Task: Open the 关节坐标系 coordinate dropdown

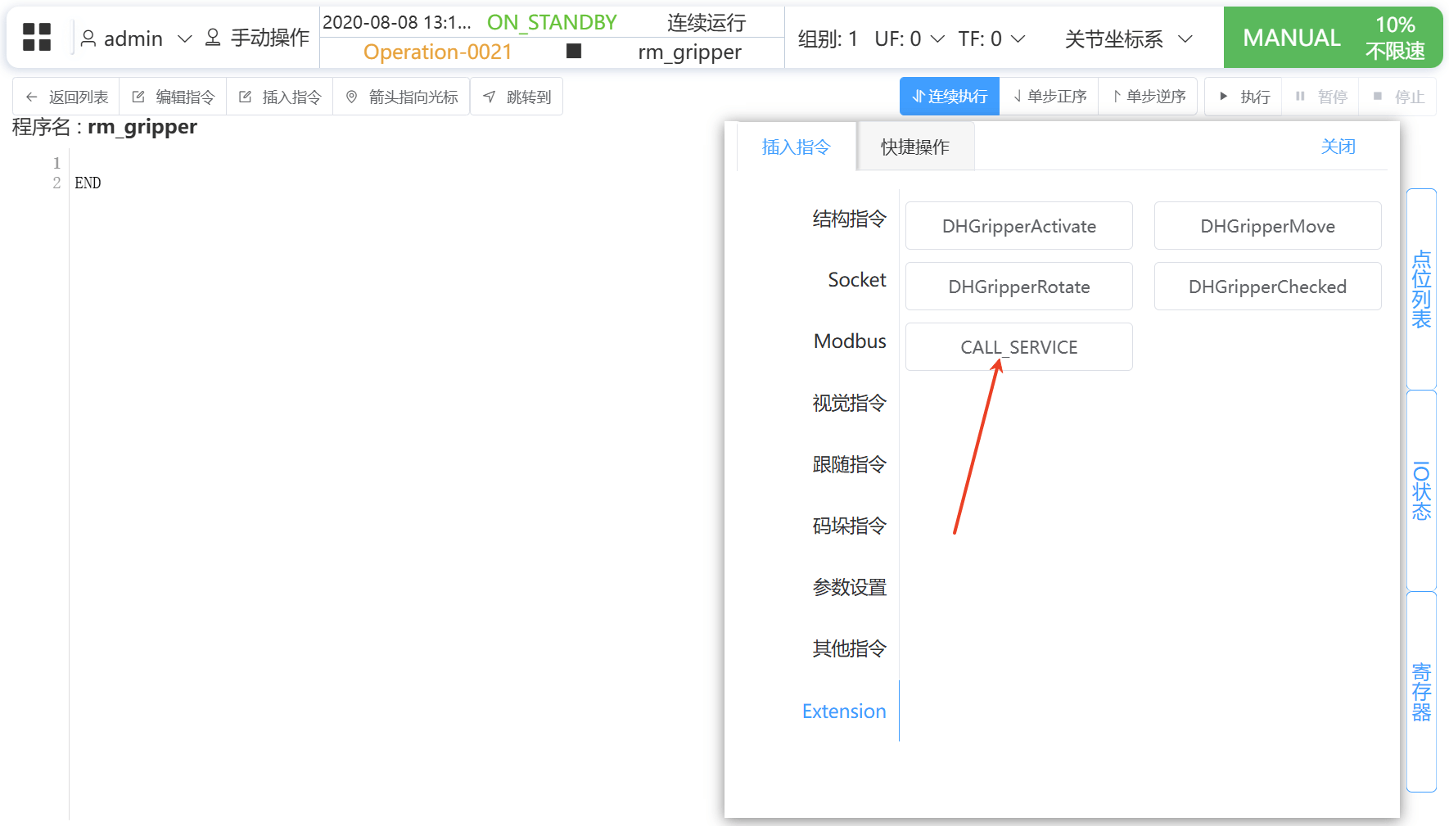Action: 1128,38
